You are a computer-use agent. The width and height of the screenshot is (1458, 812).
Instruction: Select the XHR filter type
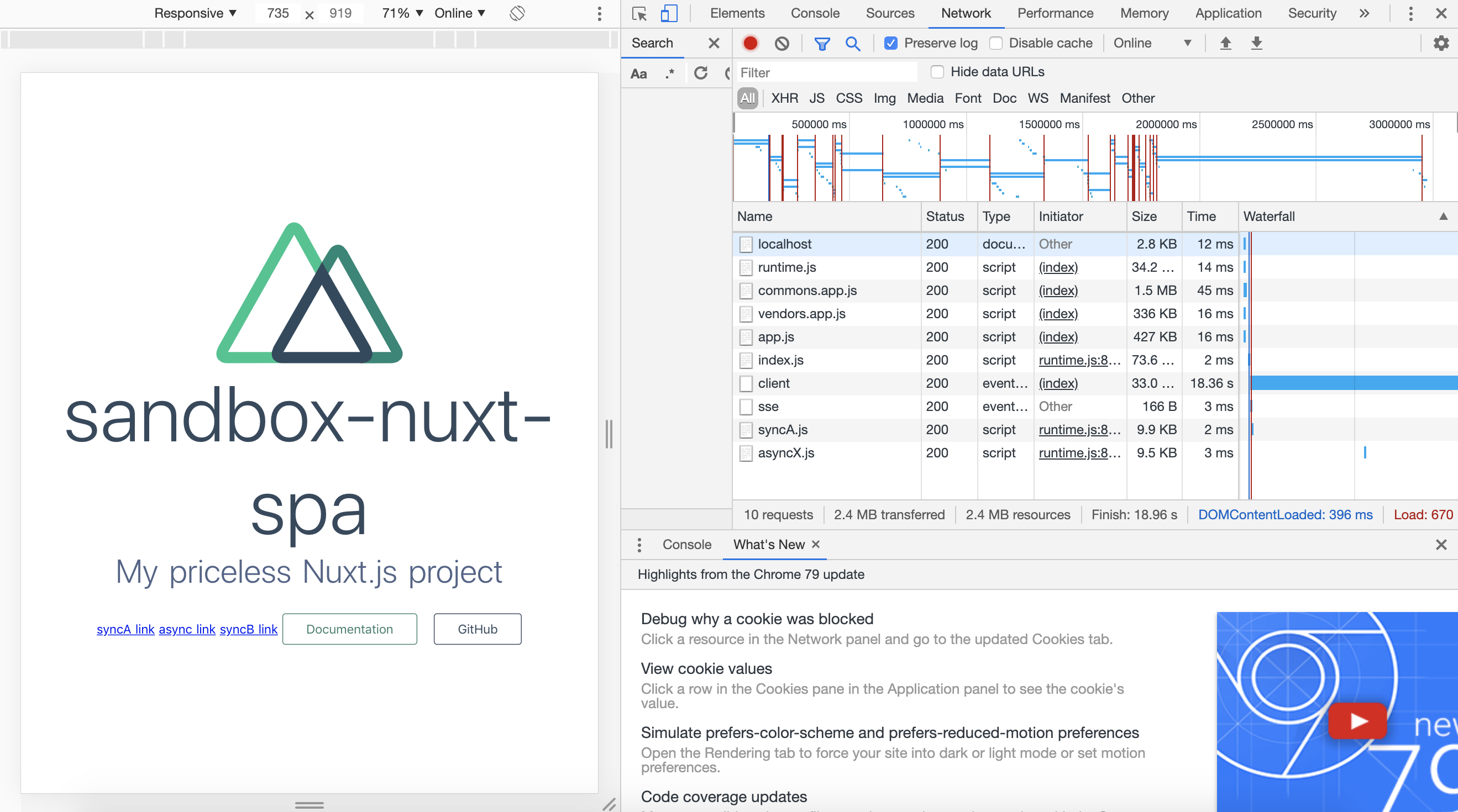[784, 98]
